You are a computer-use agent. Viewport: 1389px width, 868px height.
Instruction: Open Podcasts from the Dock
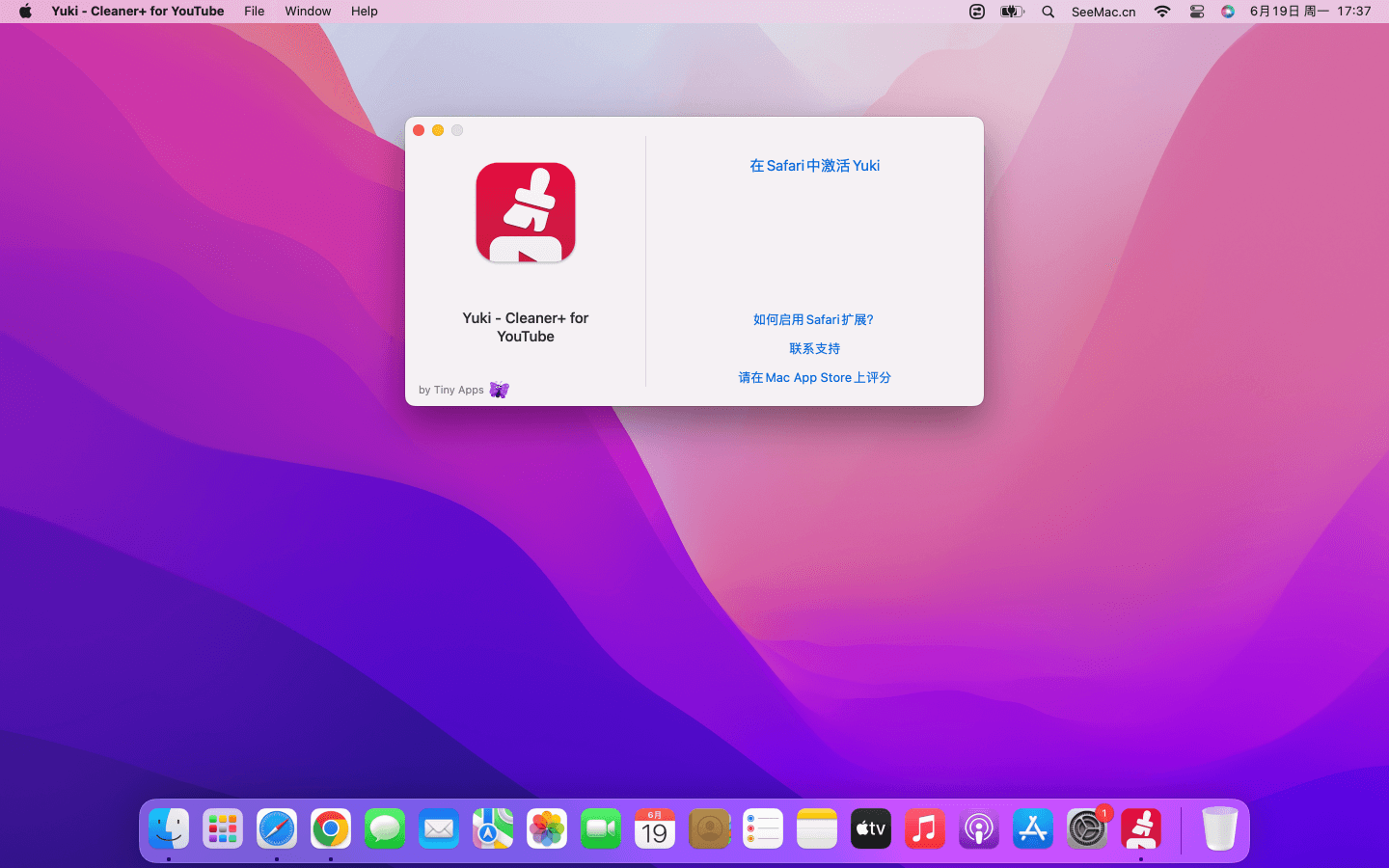pyautogui.click(x=978, y=829)
